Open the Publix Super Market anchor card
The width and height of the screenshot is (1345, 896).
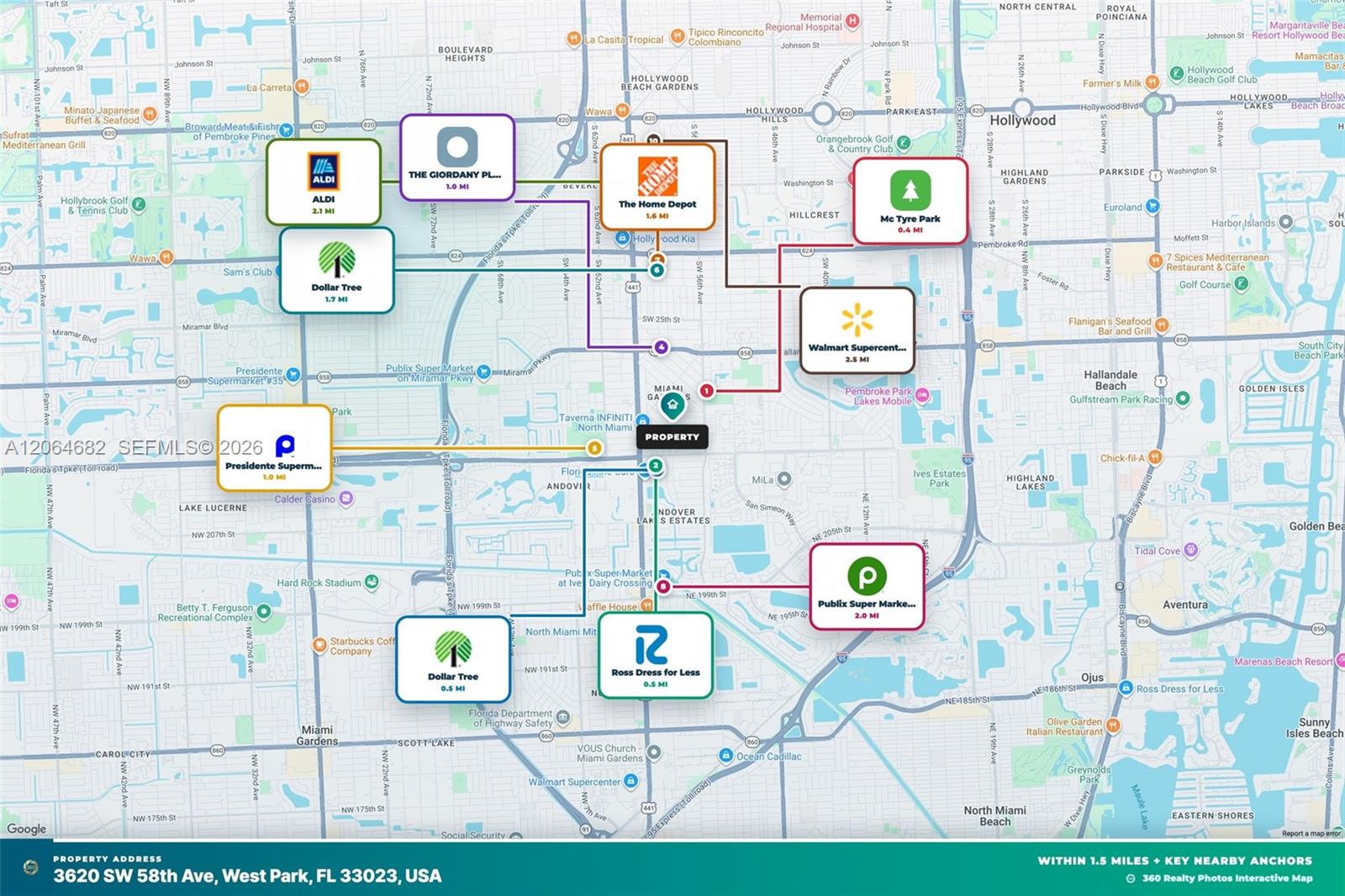tap(867, 587)
